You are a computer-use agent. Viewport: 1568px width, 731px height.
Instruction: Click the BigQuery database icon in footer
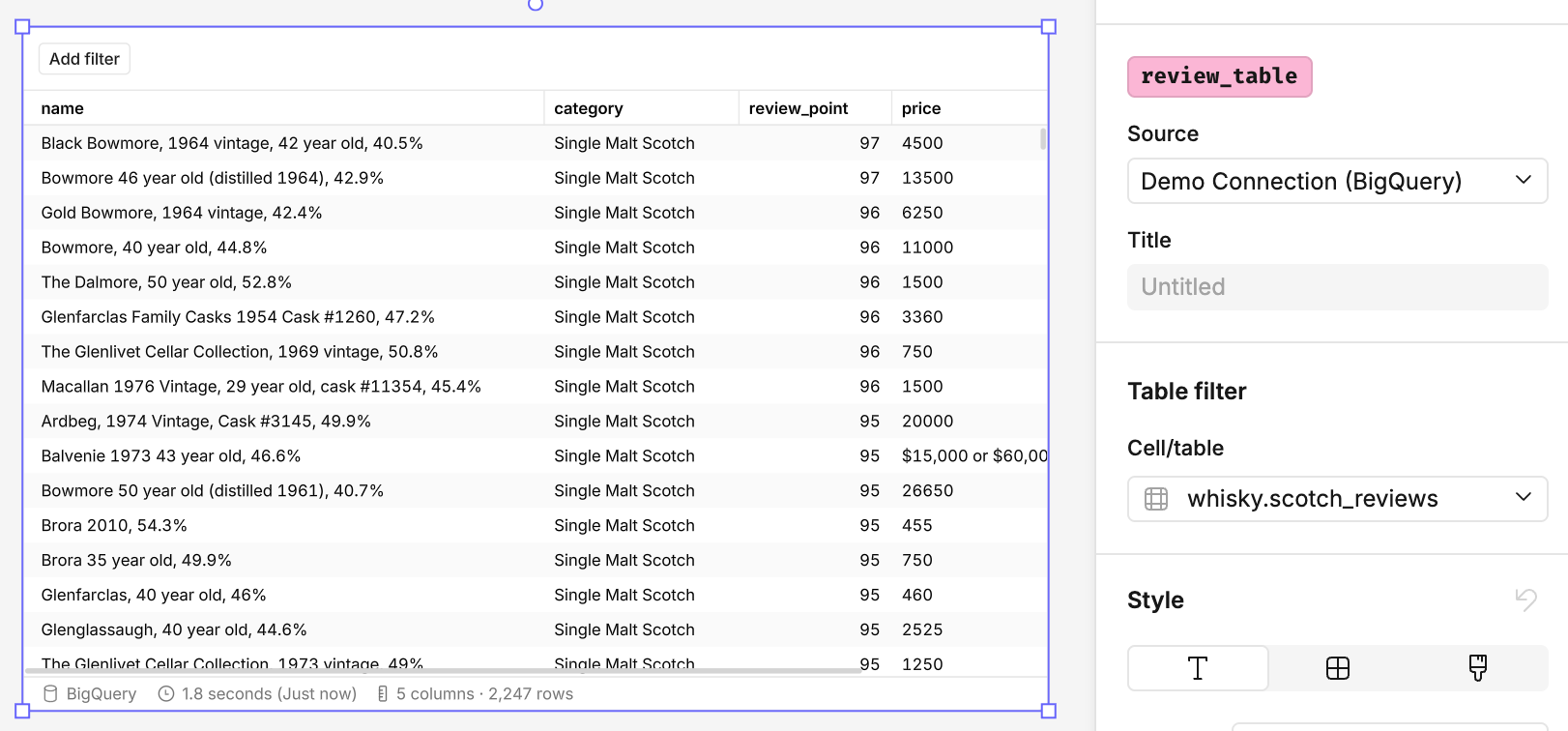pos(51,694)
